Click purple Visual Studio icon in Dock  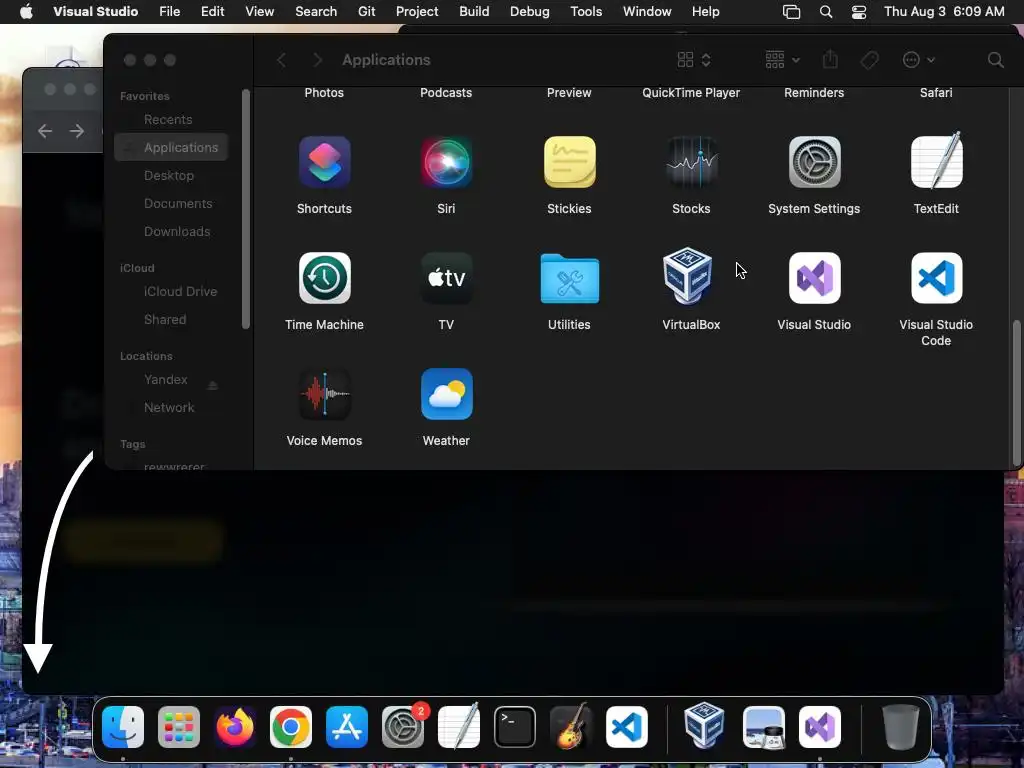point(820,727)
